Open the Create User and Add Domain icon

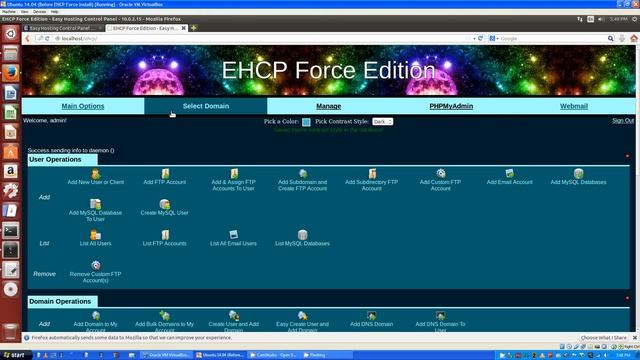(x=234, y=316)
